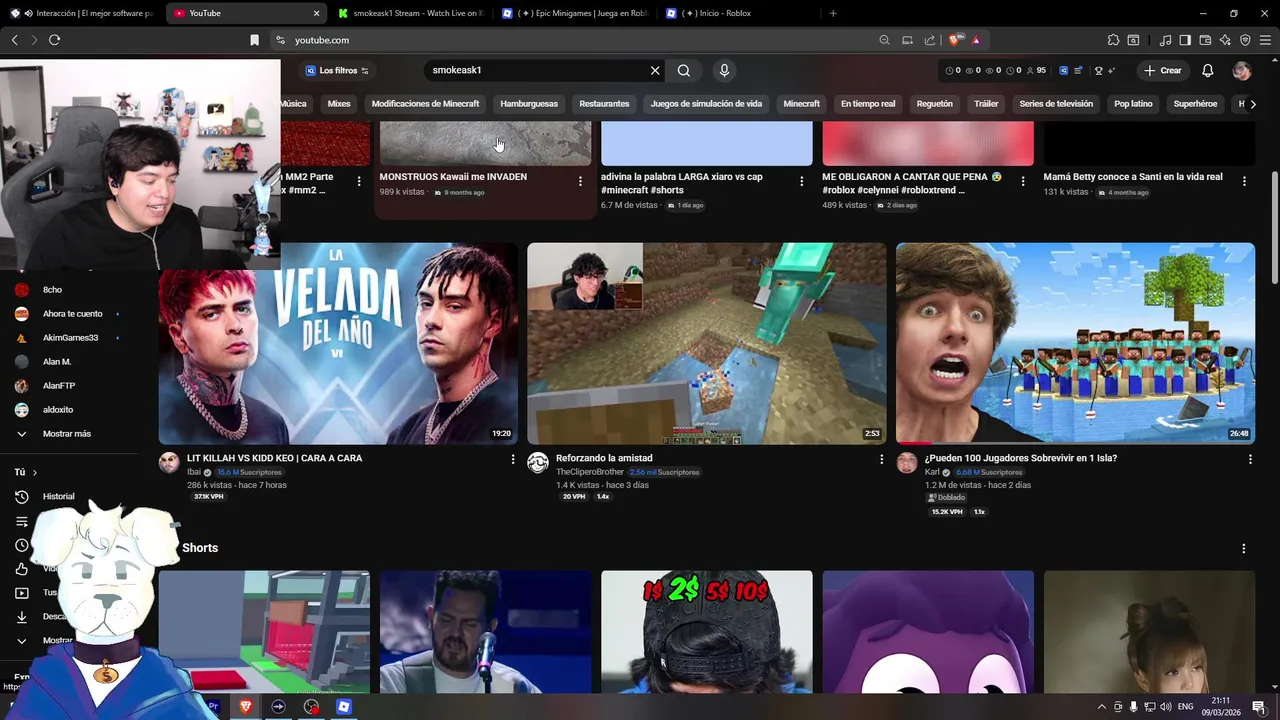
Task: Select the Superhéroe chip
Action: (1195, 104)
